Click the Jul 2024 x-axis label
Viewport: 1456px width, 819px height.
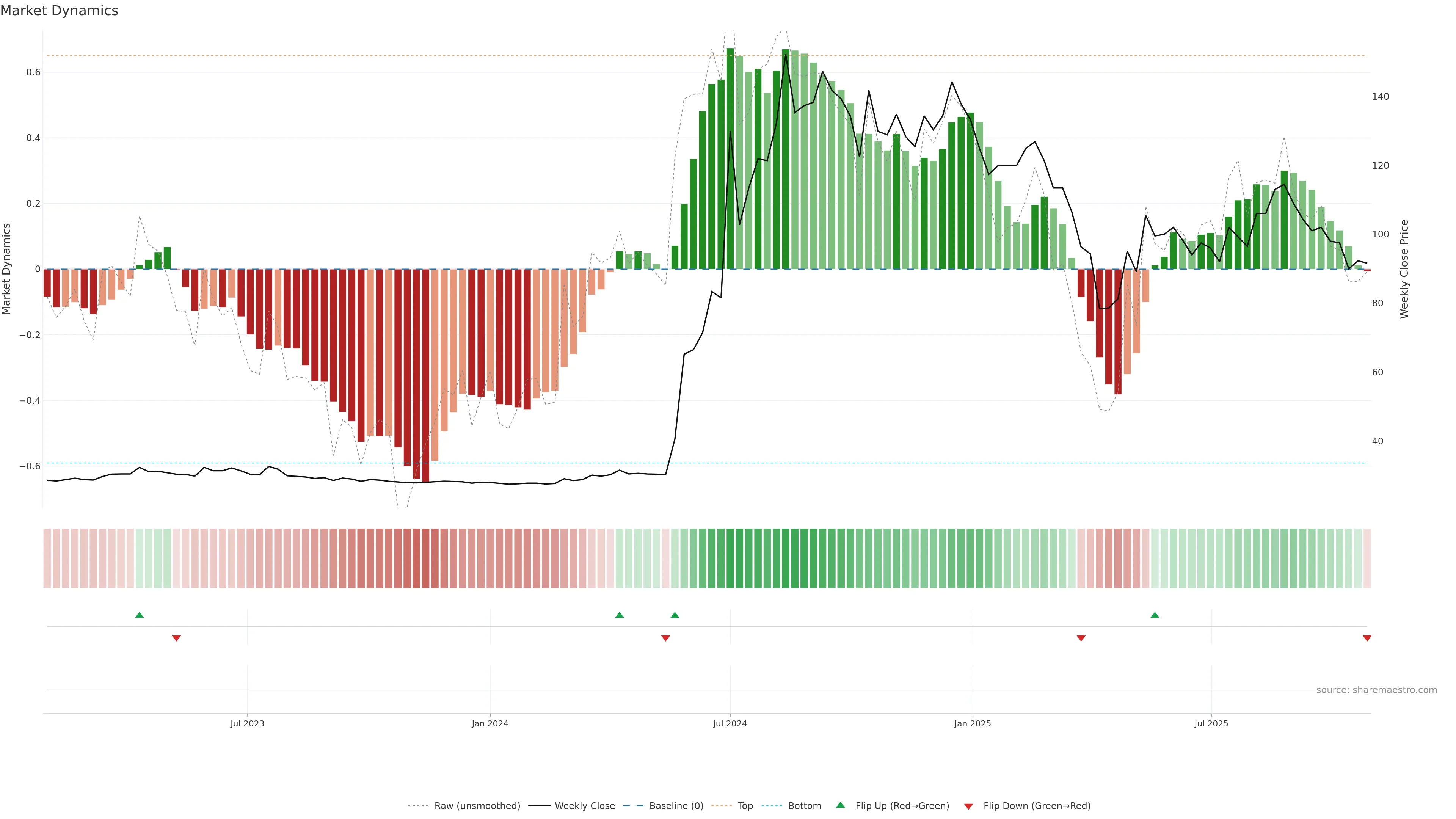tap(730, 723)
